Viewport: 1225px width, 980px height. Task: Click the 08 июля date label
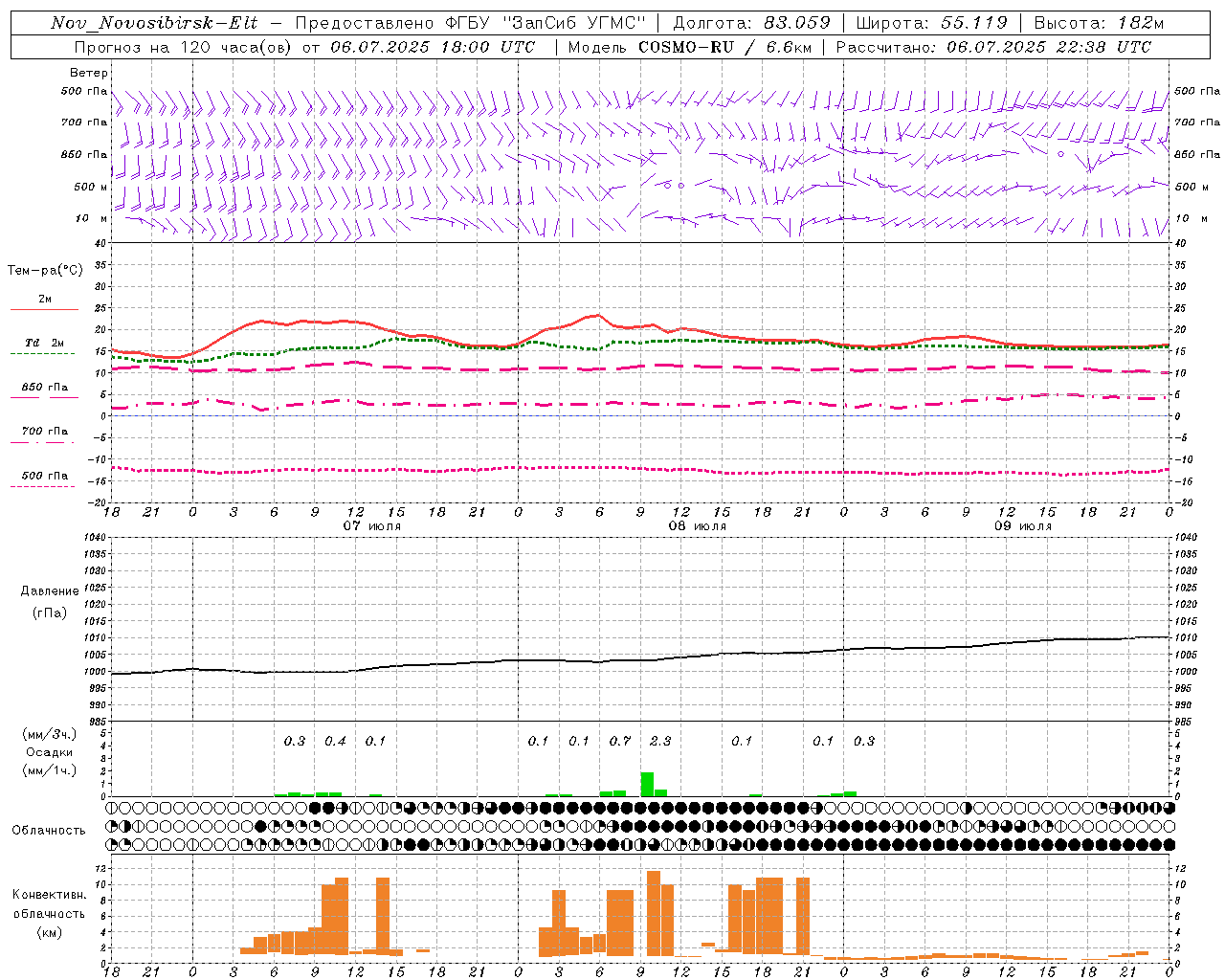pyautogui.click(x=698, y=526)
